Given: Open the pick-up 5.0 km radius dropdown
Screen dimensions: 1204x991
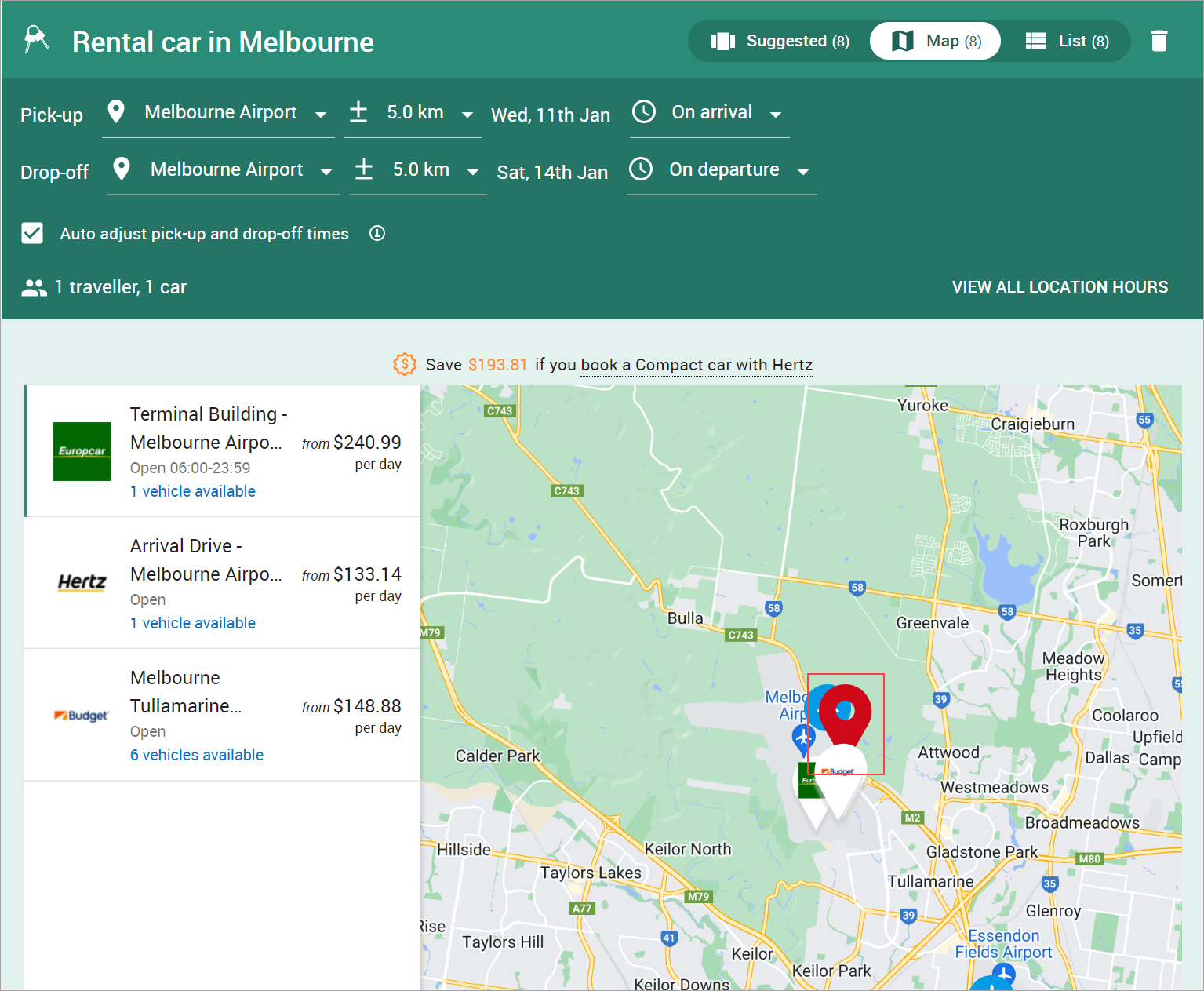Looking at the screenshot, I should (x=413, y=113).
